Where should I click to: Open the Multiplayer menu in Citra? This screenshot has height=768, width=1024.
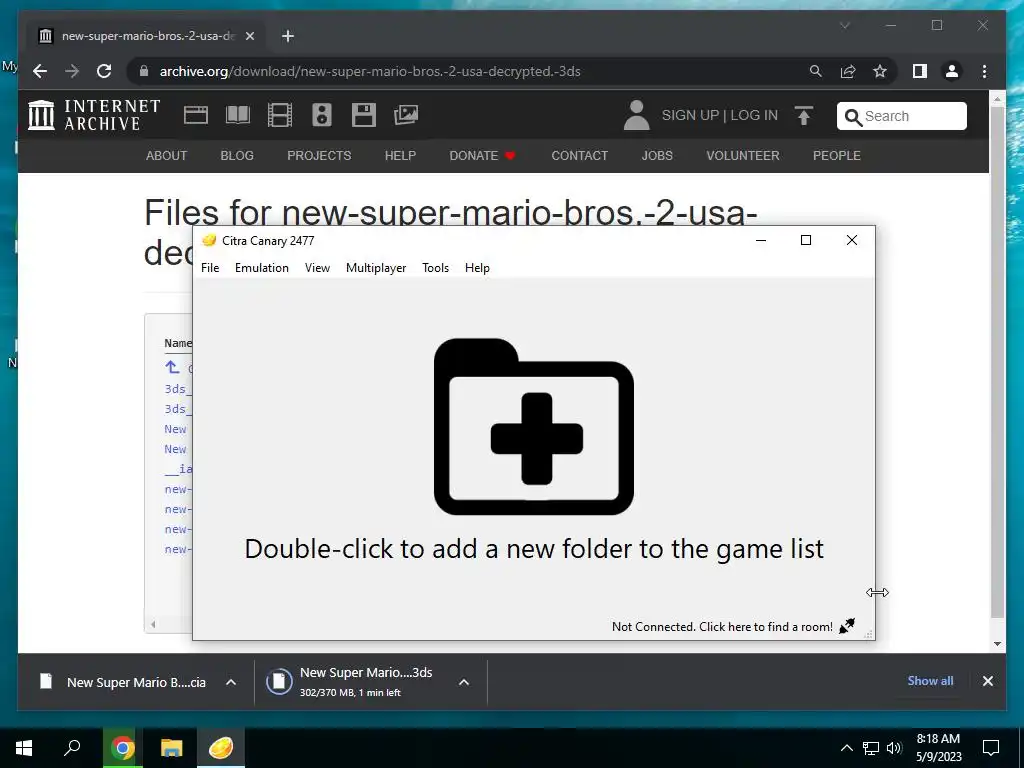click(x=376, y=268)
